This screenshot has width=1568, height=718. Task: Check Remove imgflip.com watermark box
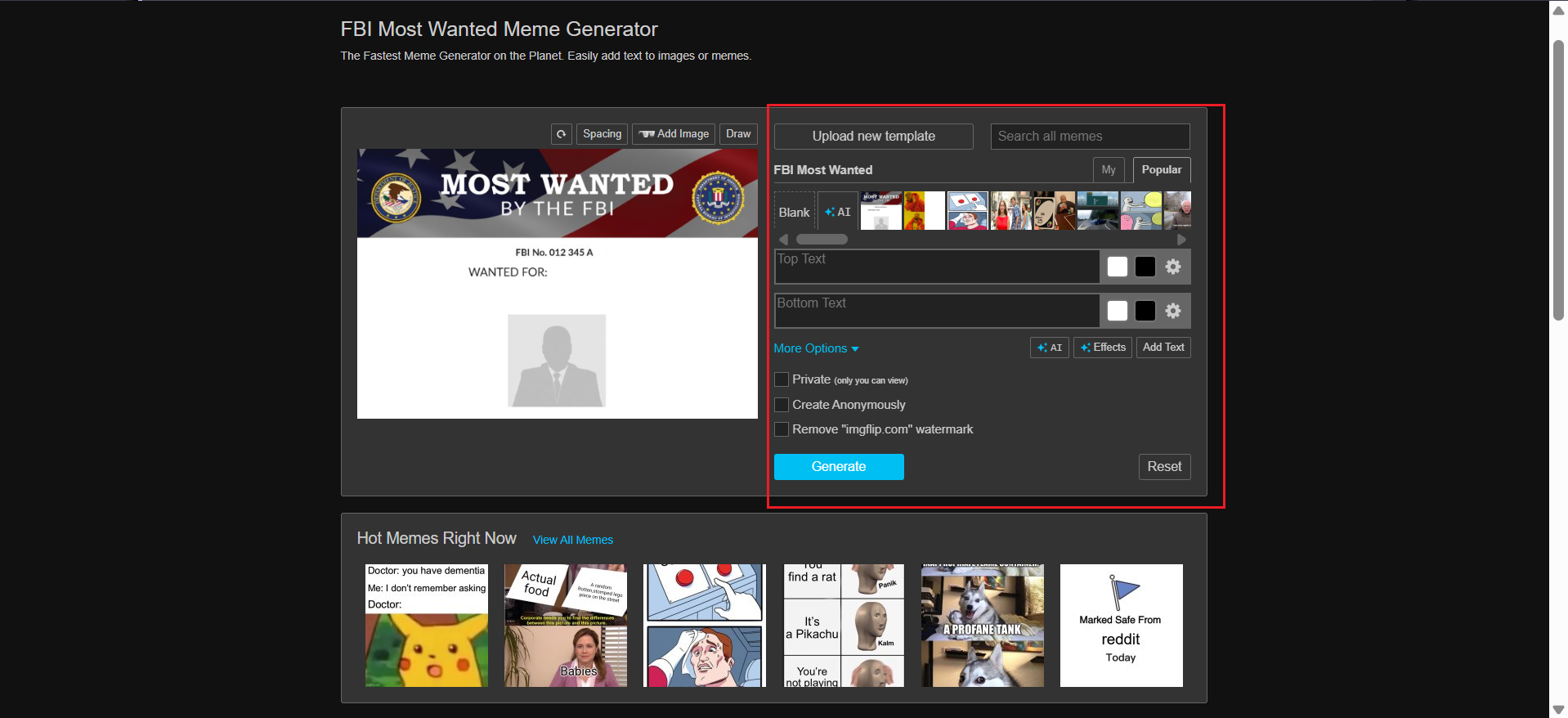coord(782,429)
